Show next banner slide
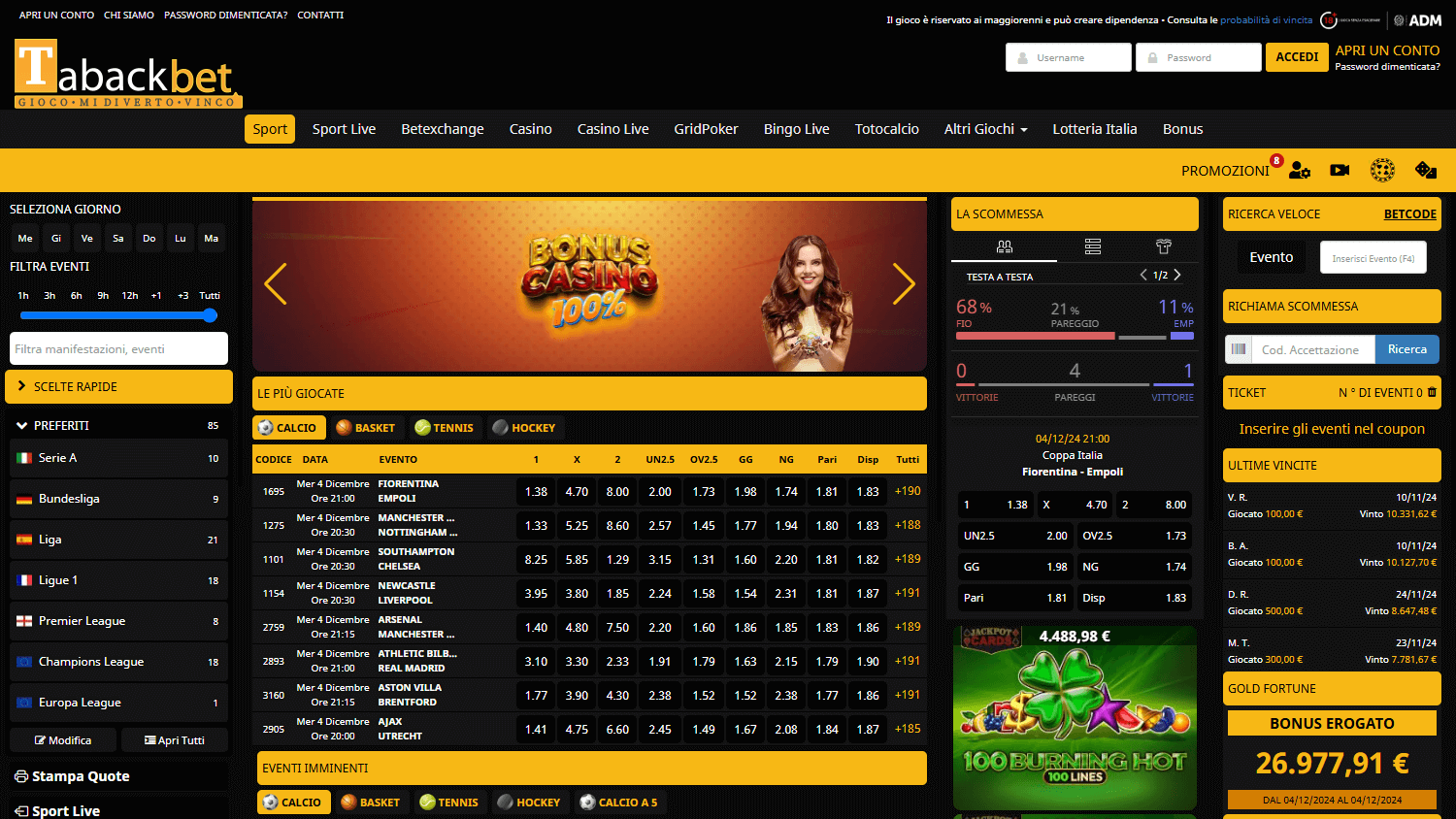1456x819 pixels. pyautogui.click(x=904, y=284)
